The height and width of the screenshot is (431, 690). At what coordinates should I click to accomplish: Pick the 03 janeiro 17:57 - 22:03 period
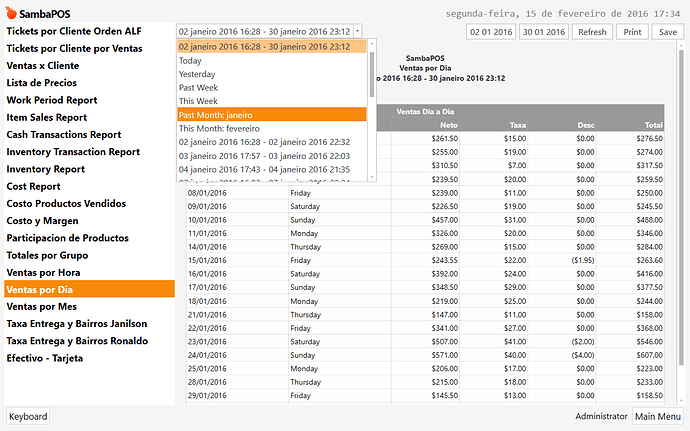click(272, 156)
